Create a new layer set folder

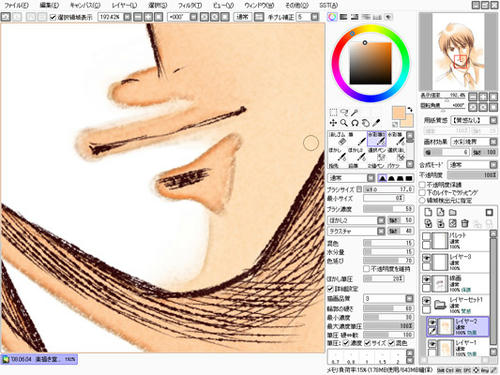pos(453,212)
